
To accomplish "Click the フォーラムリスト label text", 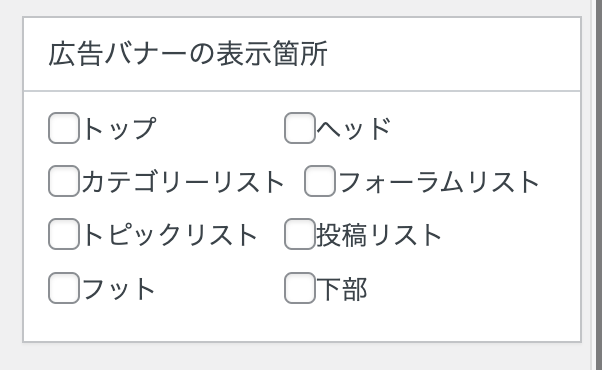I will pos(439,182).
